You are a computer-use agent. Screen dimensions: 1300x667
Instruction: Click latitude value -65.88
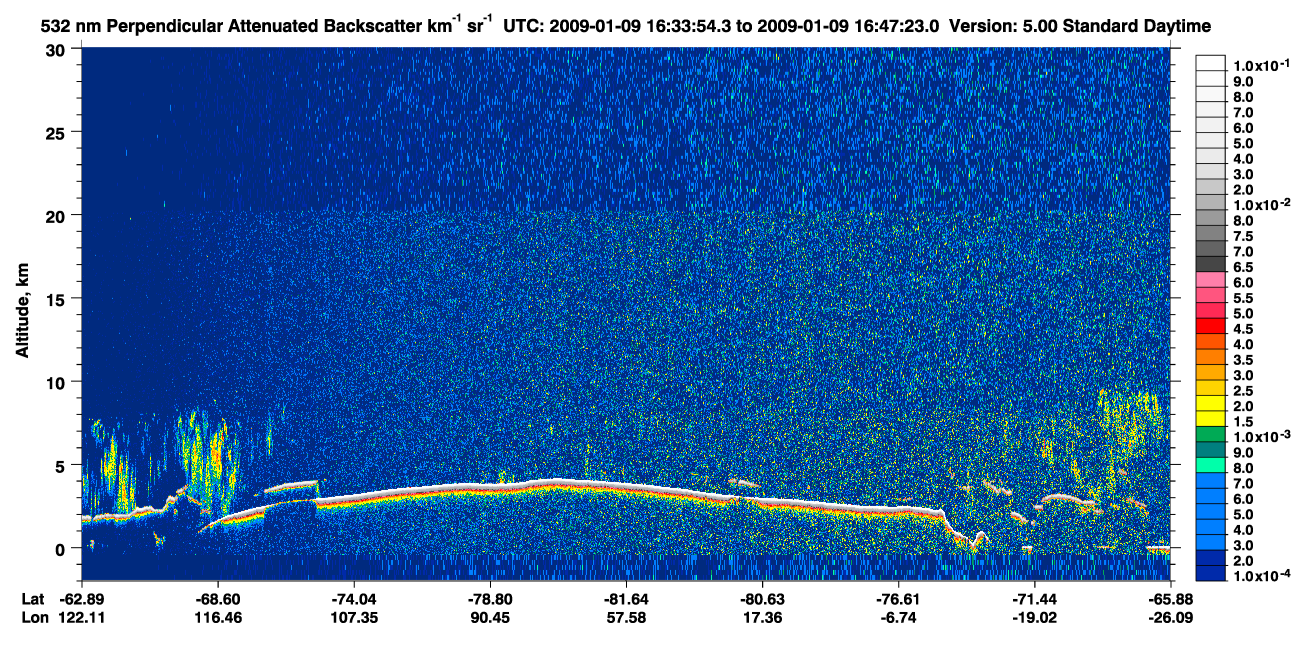(1169, 598)
